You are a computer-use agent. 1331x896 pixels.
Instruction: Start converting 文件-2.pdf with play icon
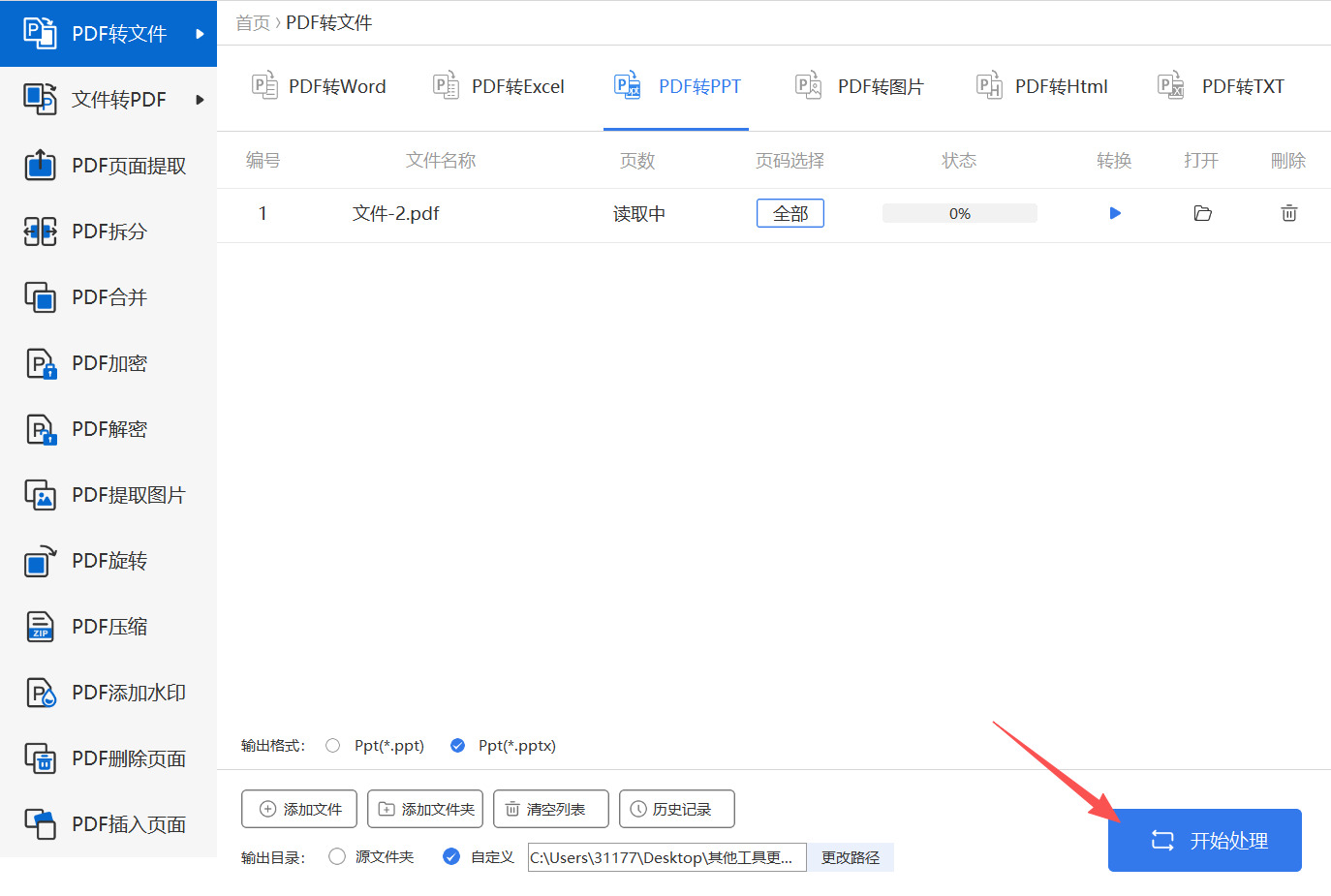(x=1115, y=213)
